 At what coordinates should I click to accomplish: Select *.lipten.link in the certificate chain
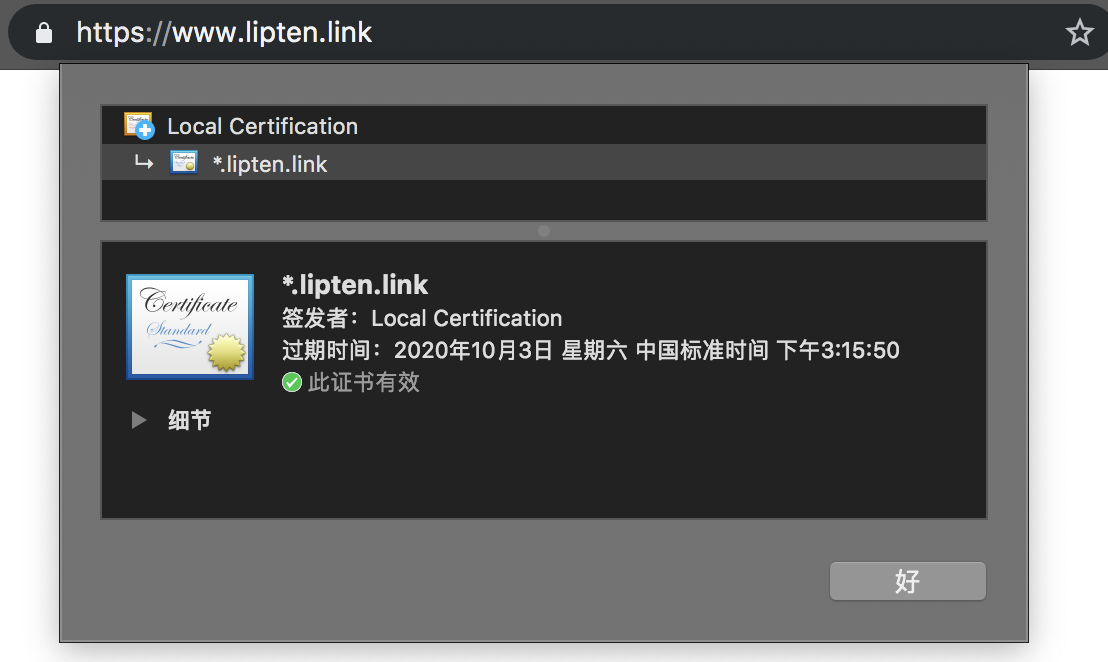coord(543,163)
